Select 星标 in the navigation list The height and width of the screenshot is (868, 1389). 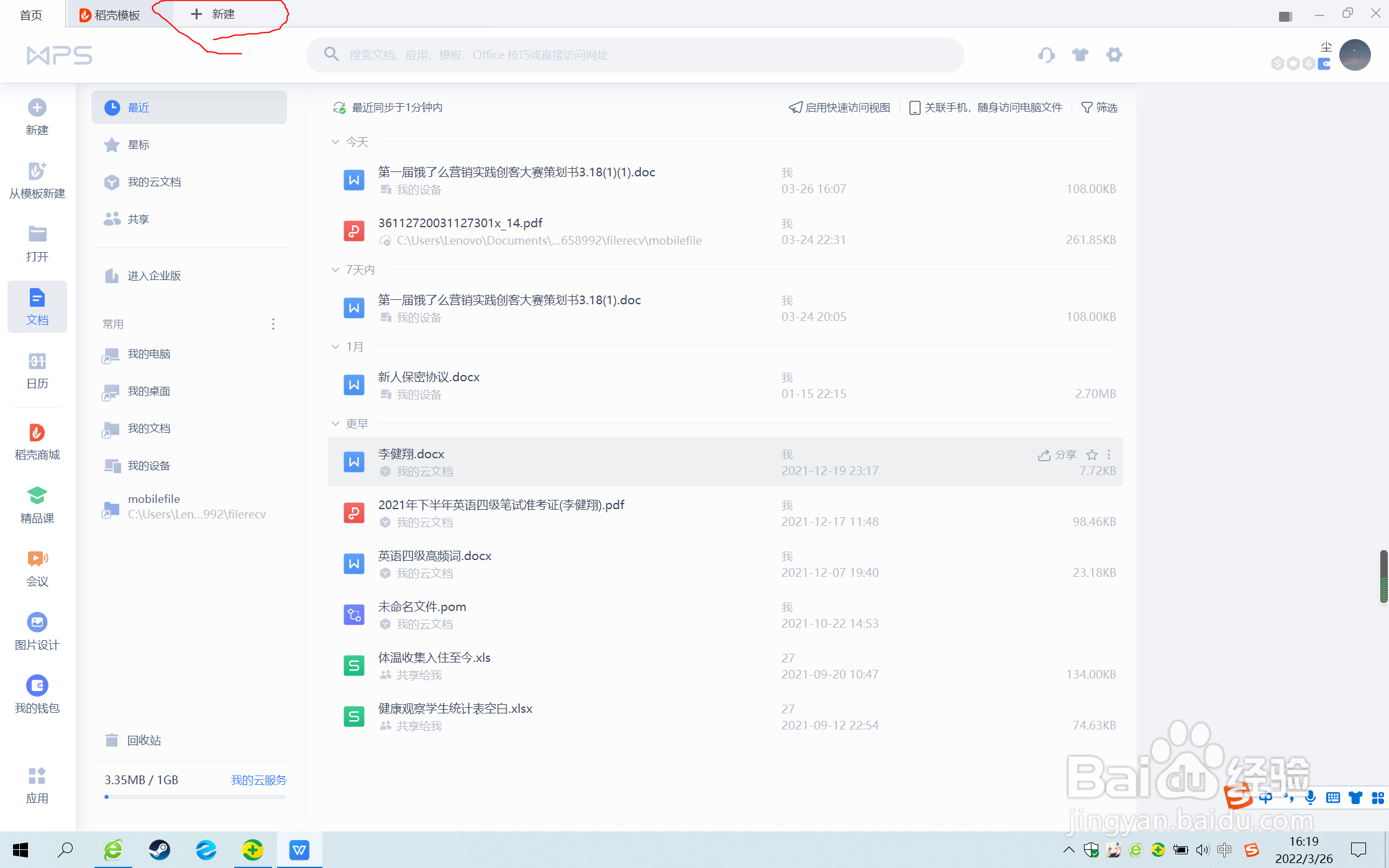coord(189,145)
